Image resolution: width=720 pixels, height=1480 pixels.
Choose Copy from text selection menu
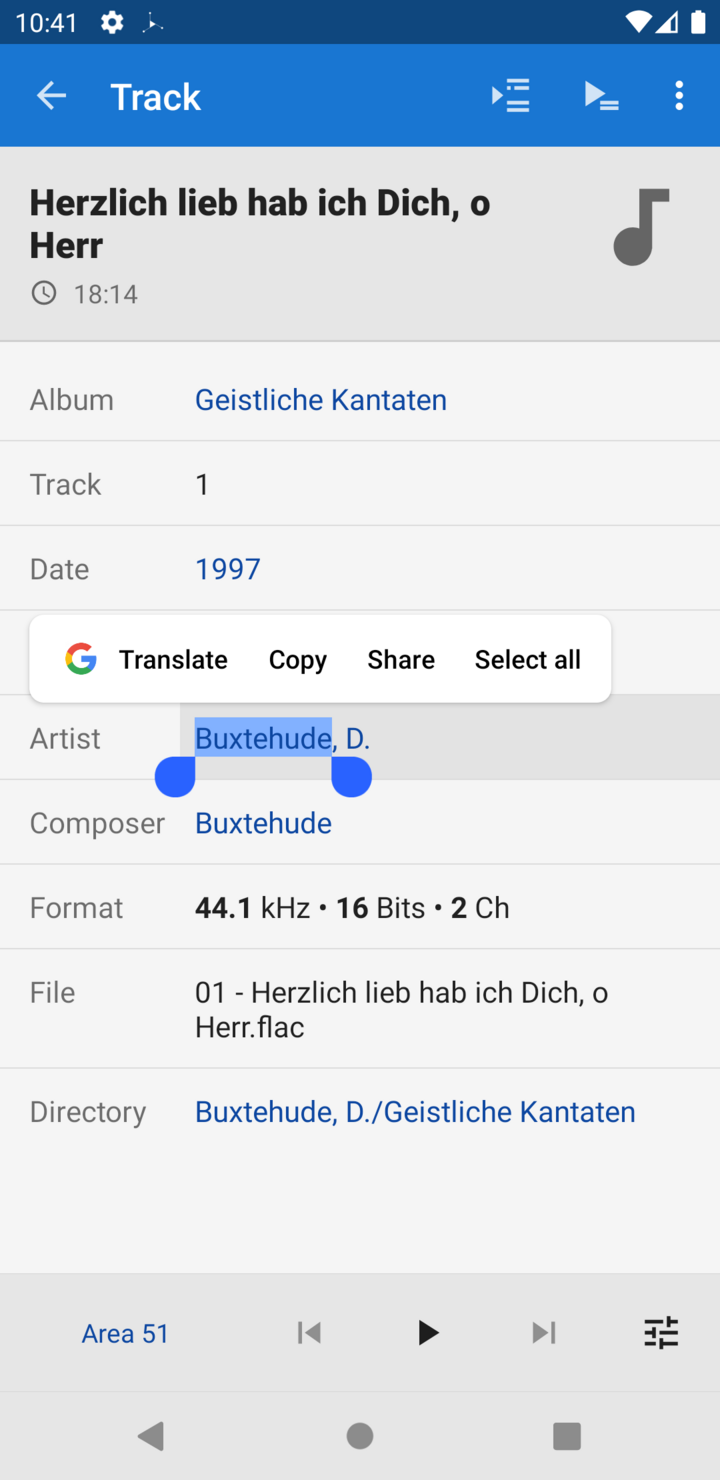298,660
